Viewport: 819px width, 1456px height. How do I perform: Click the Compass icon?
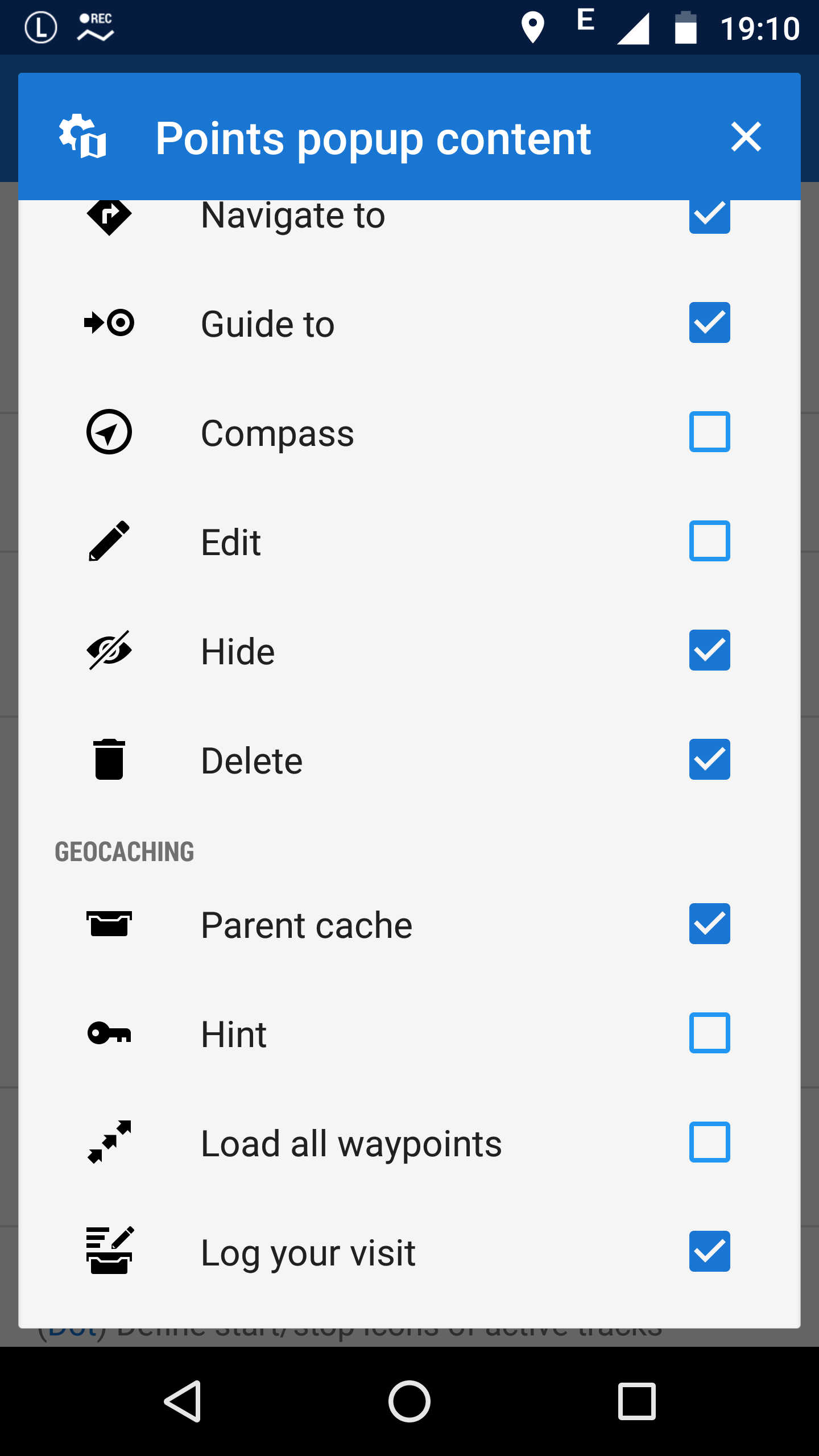click(109, 432)
